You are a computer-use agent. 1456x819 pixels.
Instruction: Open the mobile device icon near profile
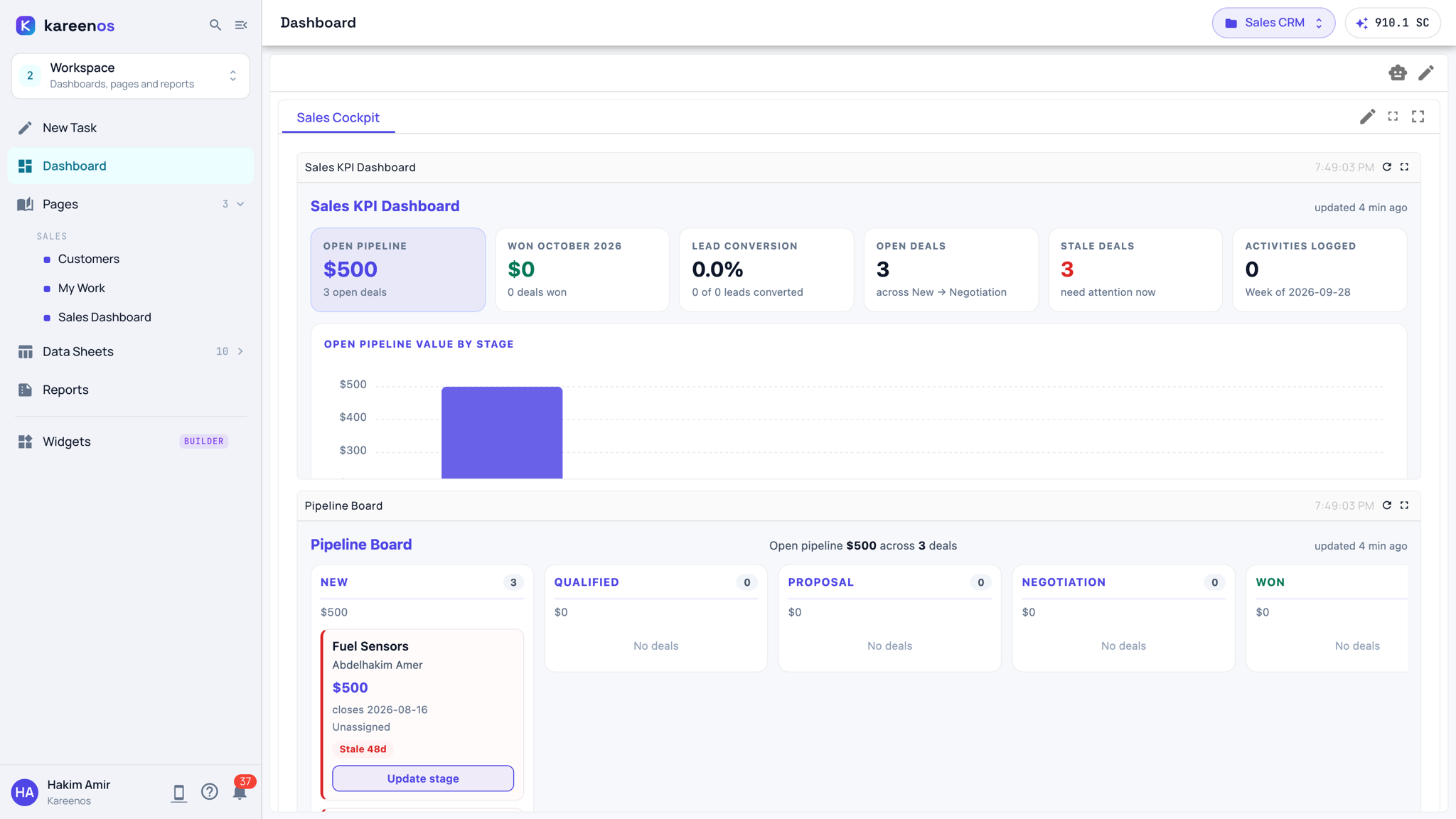(x=178, y=793)
